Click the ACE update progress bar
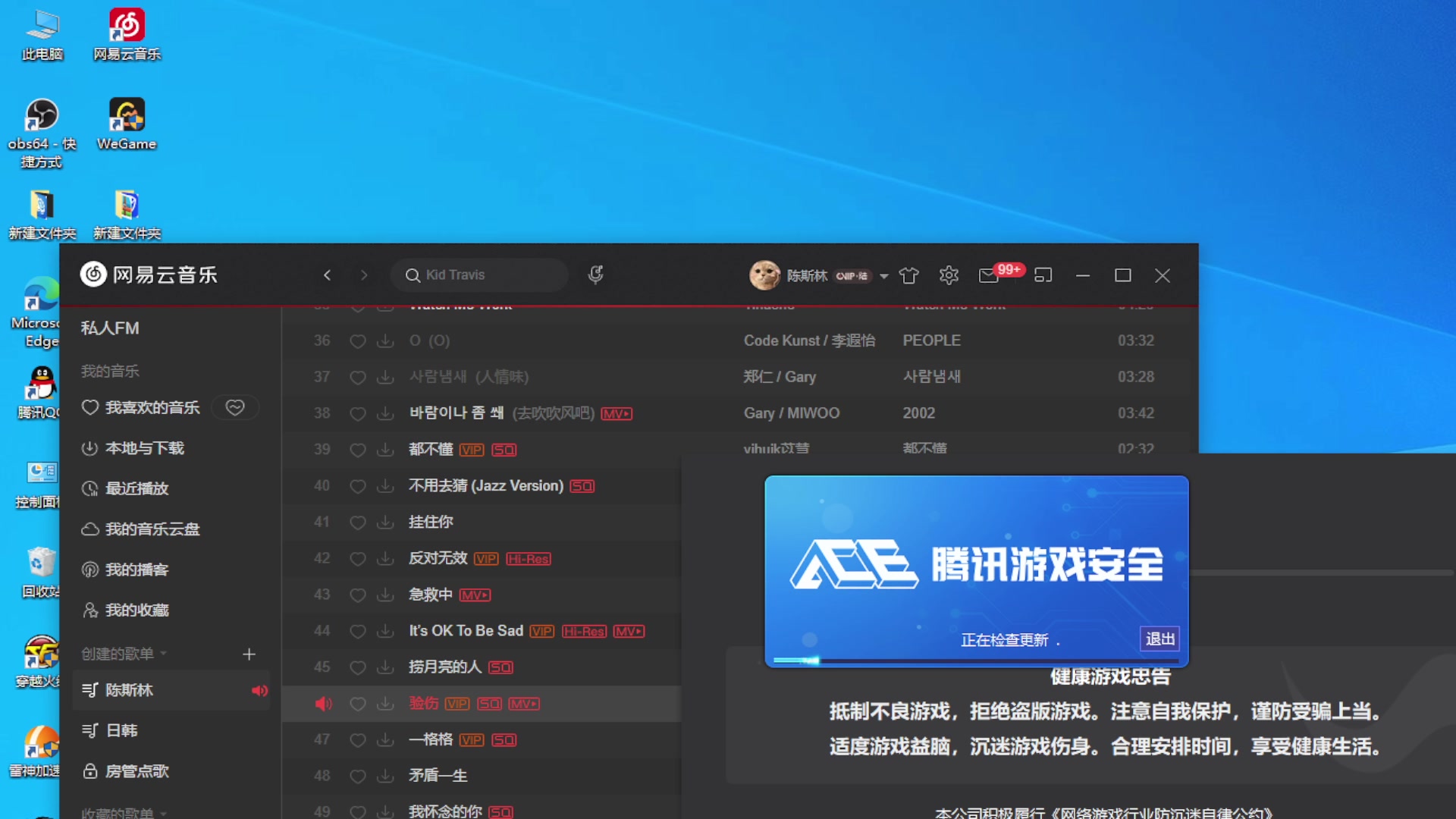The width and height of the screenshot is (1456, 819). (976, 661)
